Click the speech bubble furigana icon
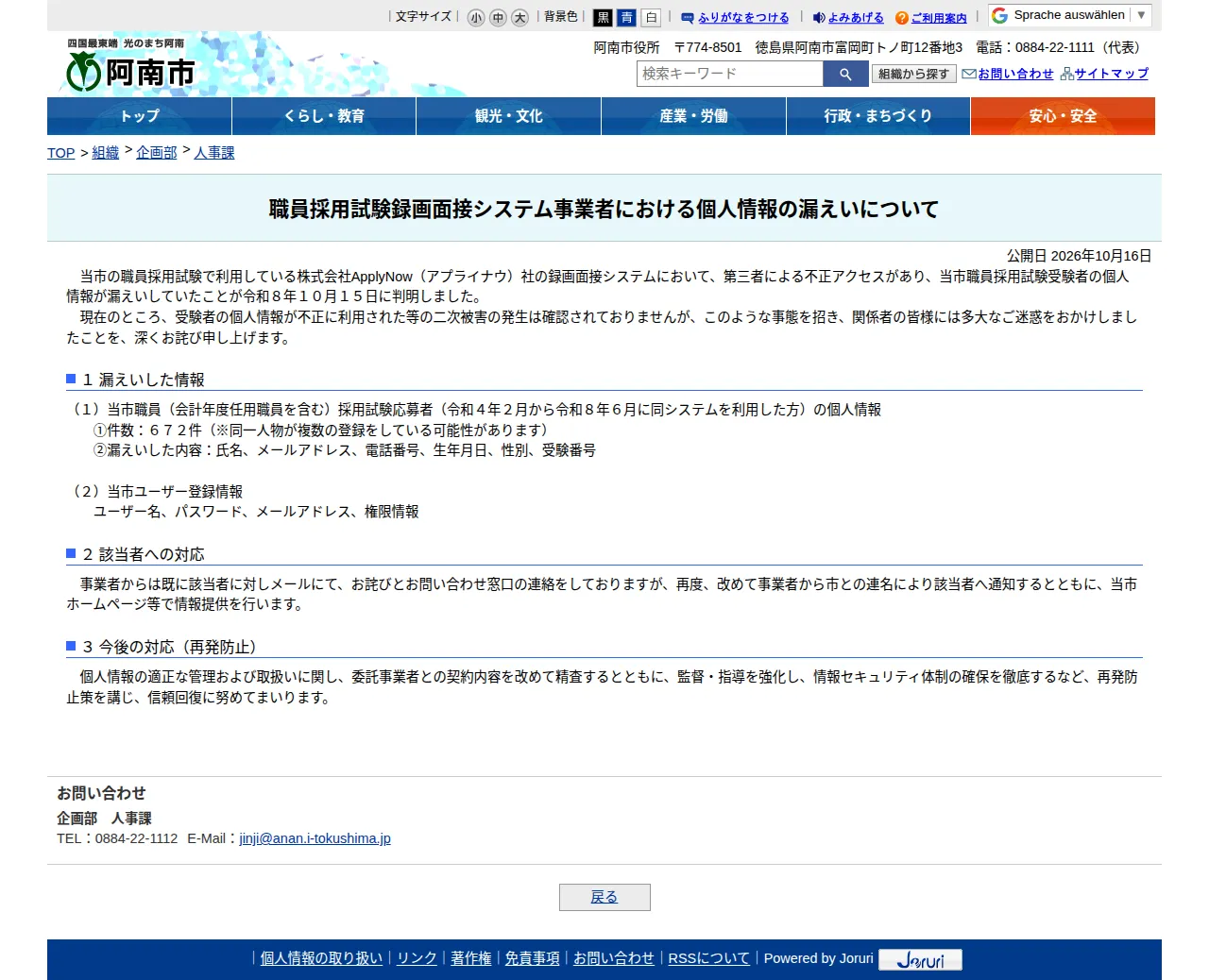Screen dimensions: 1209x980 coord(688,18)
